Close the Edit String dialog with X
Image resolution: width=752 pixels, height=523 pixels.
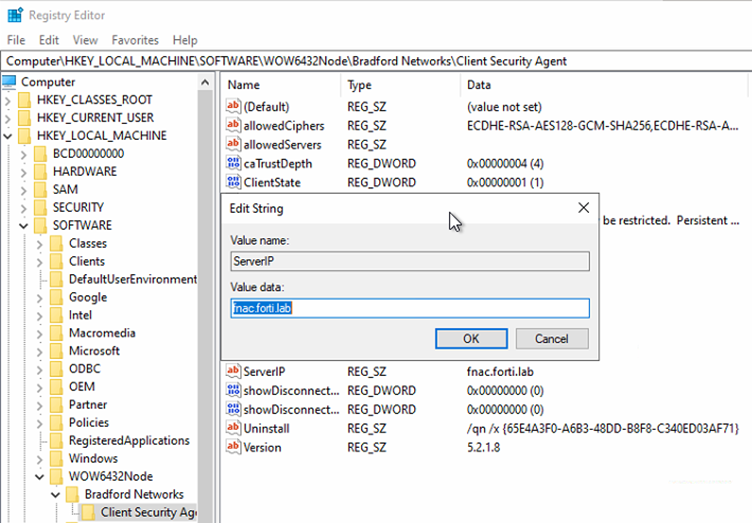click(x=583, y=208)
